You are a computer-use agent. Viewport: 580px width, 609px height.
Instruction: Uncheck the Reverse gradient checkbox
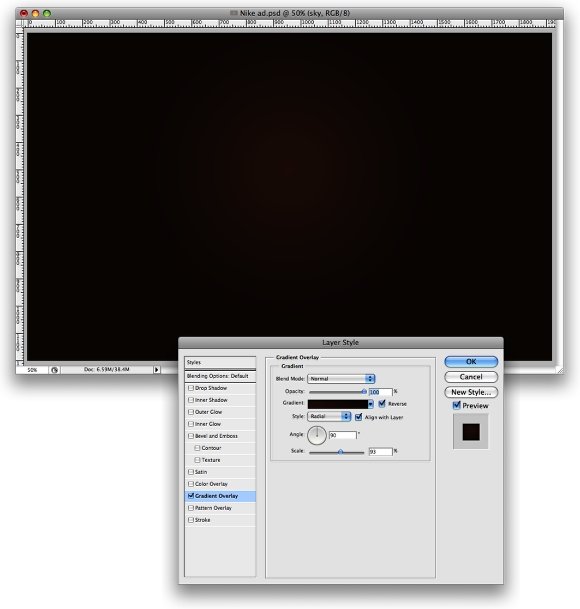click(x=382, y=404)
